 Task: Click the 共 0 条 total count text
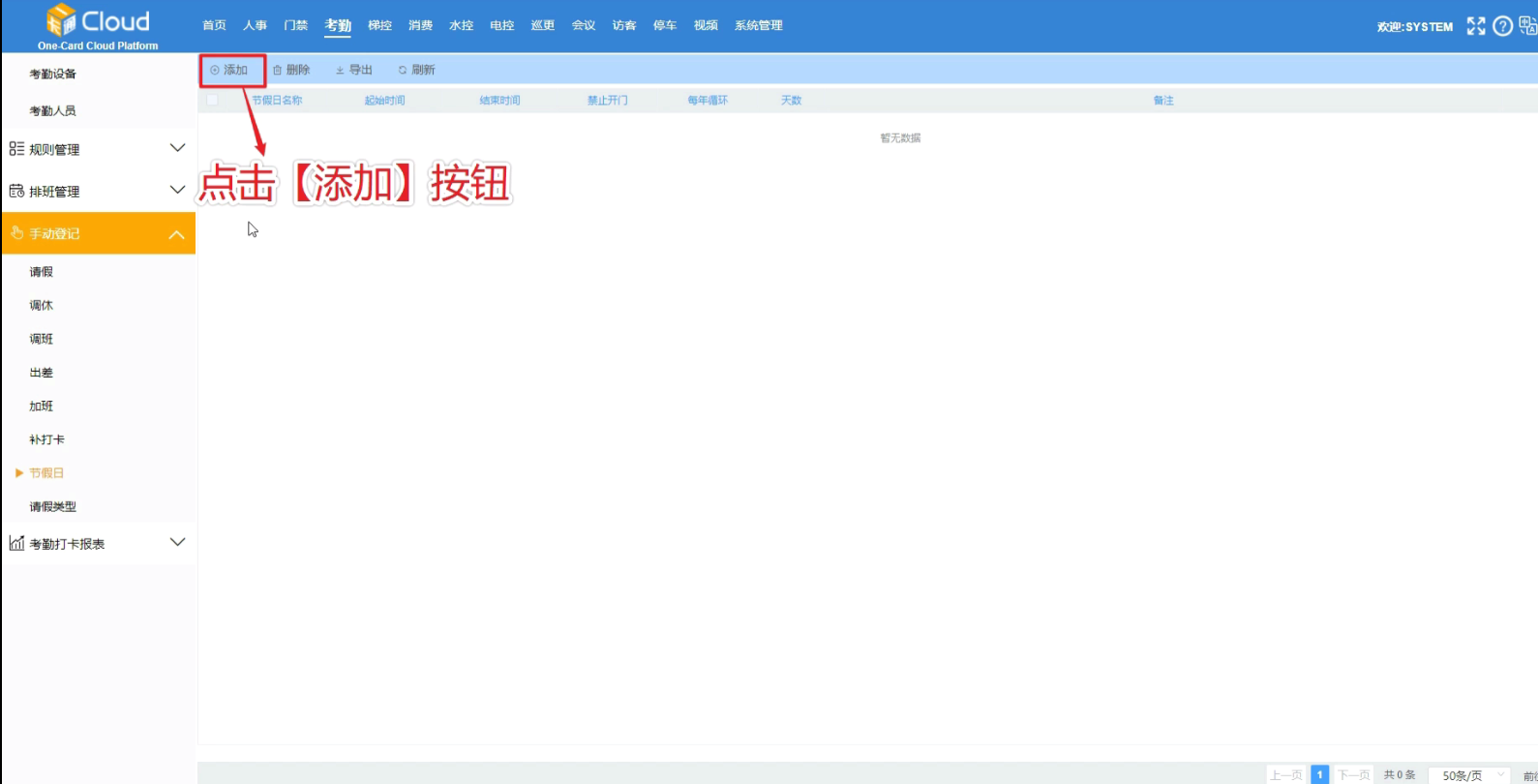pos(1399,775)
